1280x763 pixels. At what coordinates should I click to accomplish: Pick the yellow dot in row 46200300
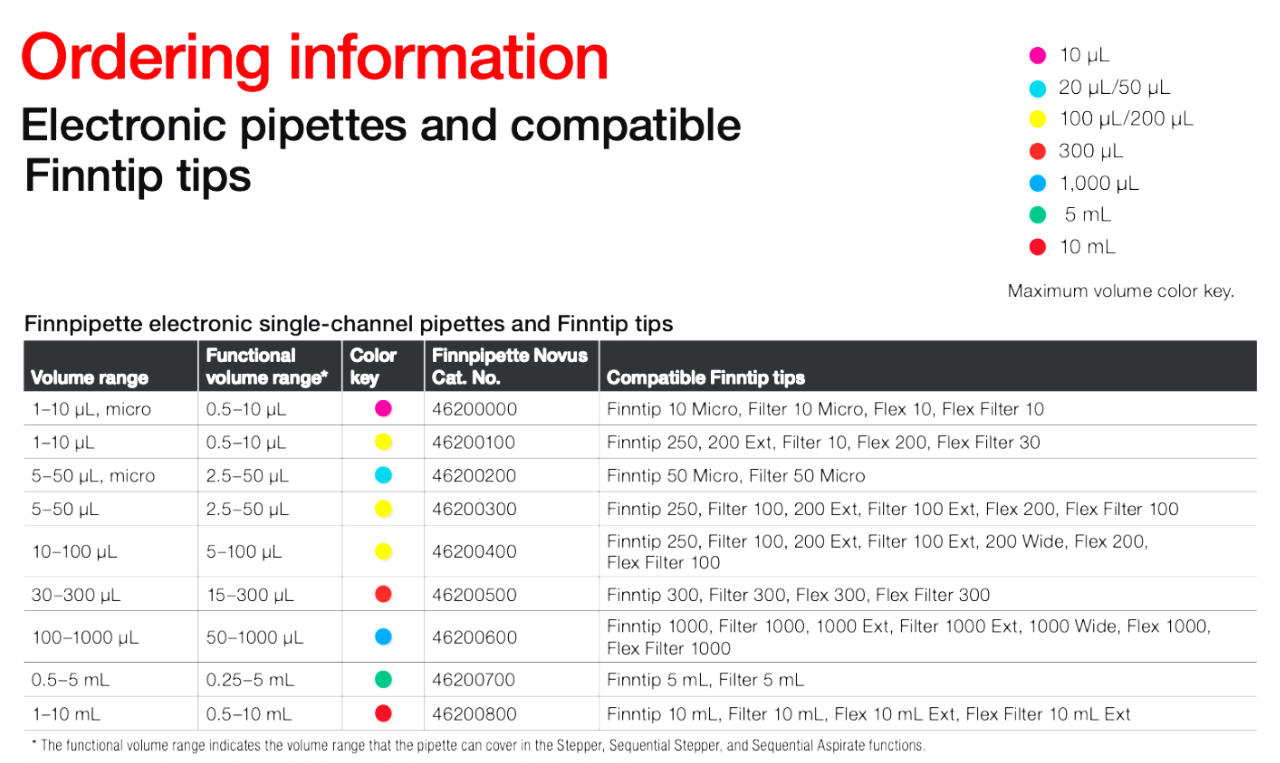382,509
